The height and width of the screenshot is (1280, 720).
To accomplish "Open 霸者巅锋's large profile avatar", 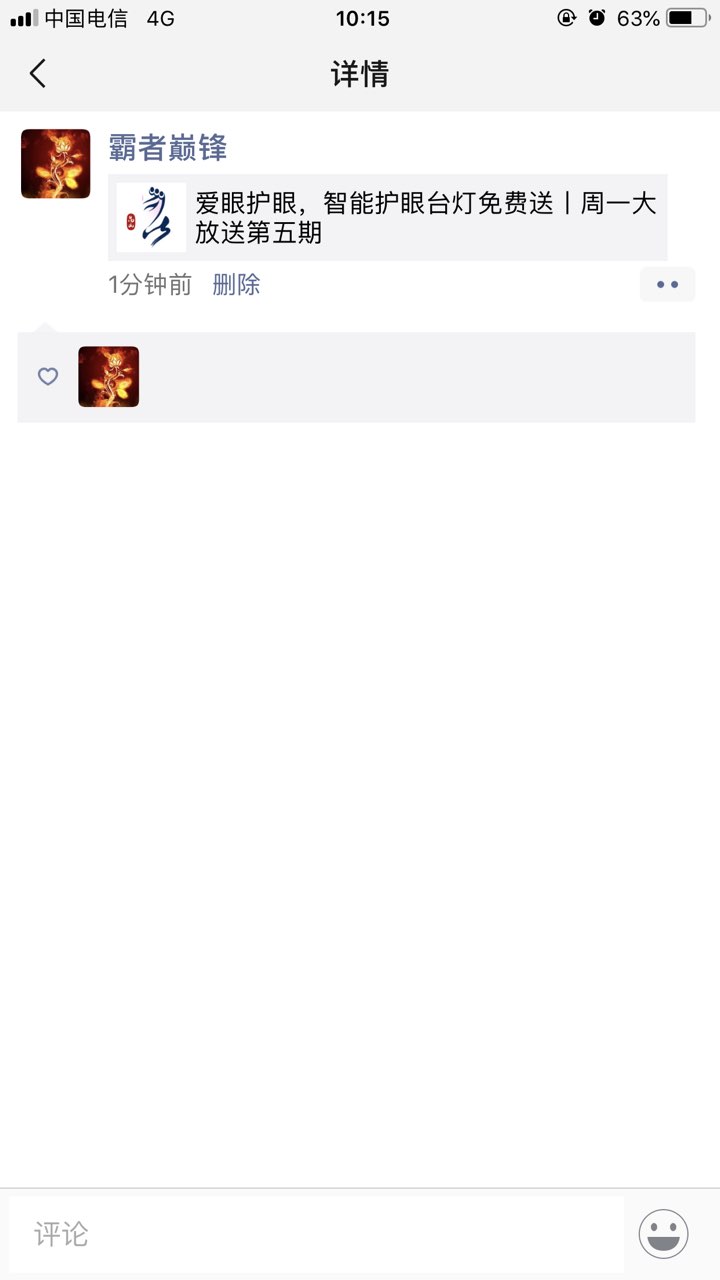I will coord(56,164).
